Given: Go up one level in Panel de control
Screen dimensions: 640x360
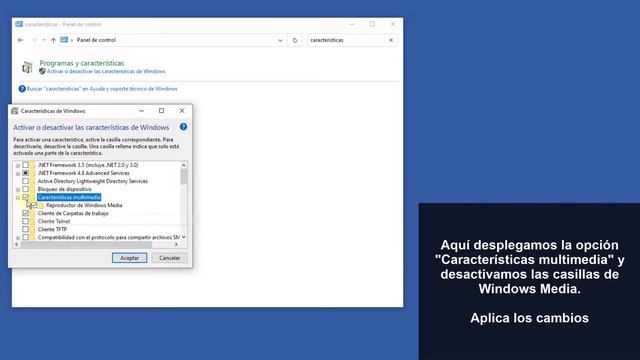Looking at the screenshot, I should pyautogui.click(x=53, y=40).
